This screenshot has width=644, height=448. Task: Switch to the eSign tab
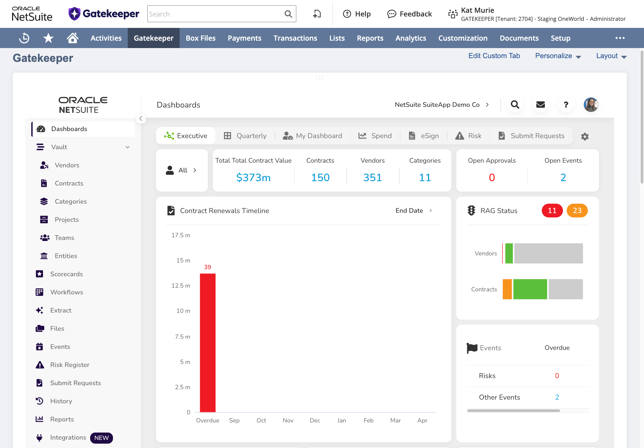coord(424,136)
